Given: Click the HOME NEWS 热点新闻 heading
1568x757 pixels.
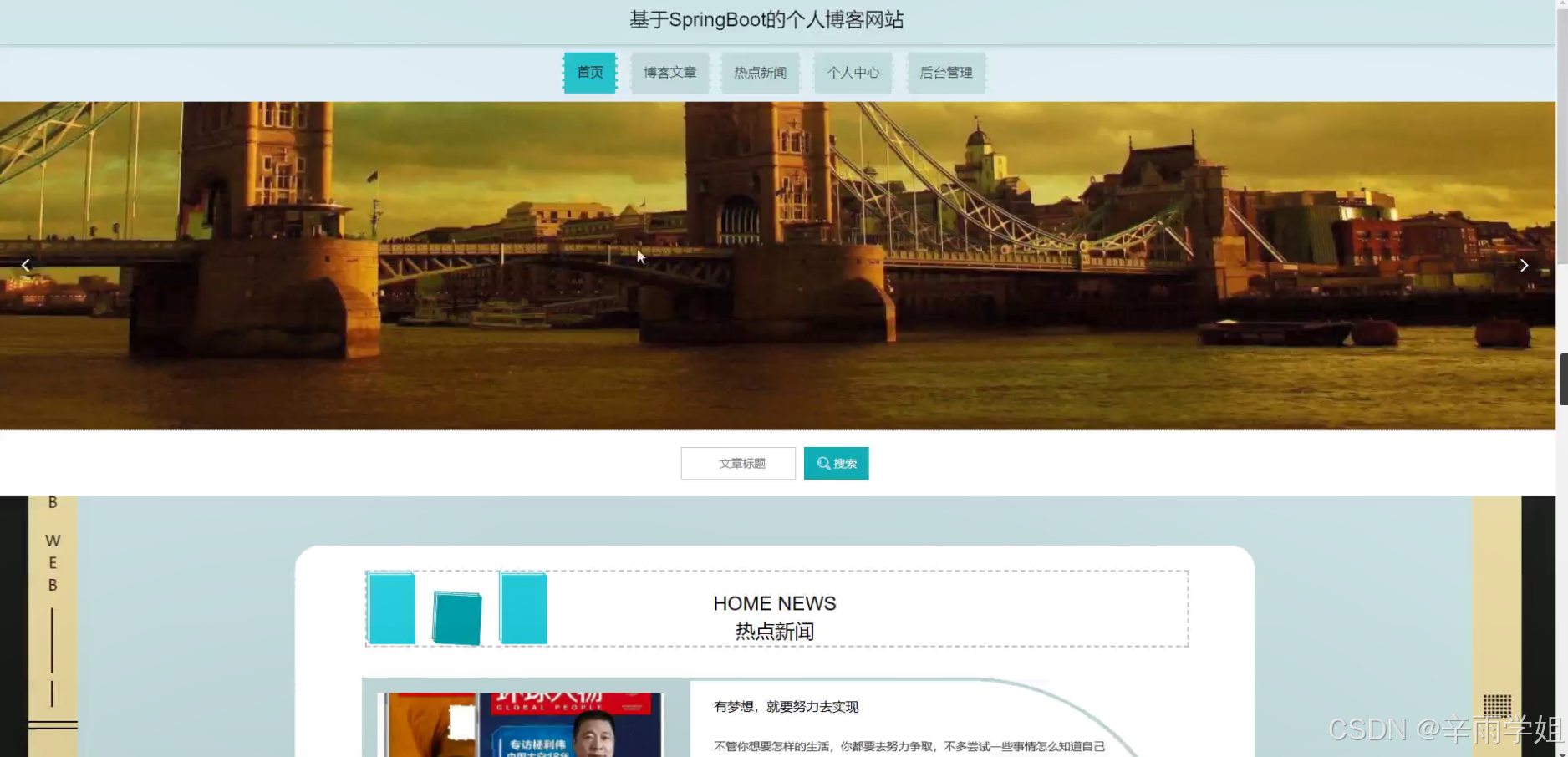Looking at the screenshot, I should pyautogui.click(x=774, y=617).
